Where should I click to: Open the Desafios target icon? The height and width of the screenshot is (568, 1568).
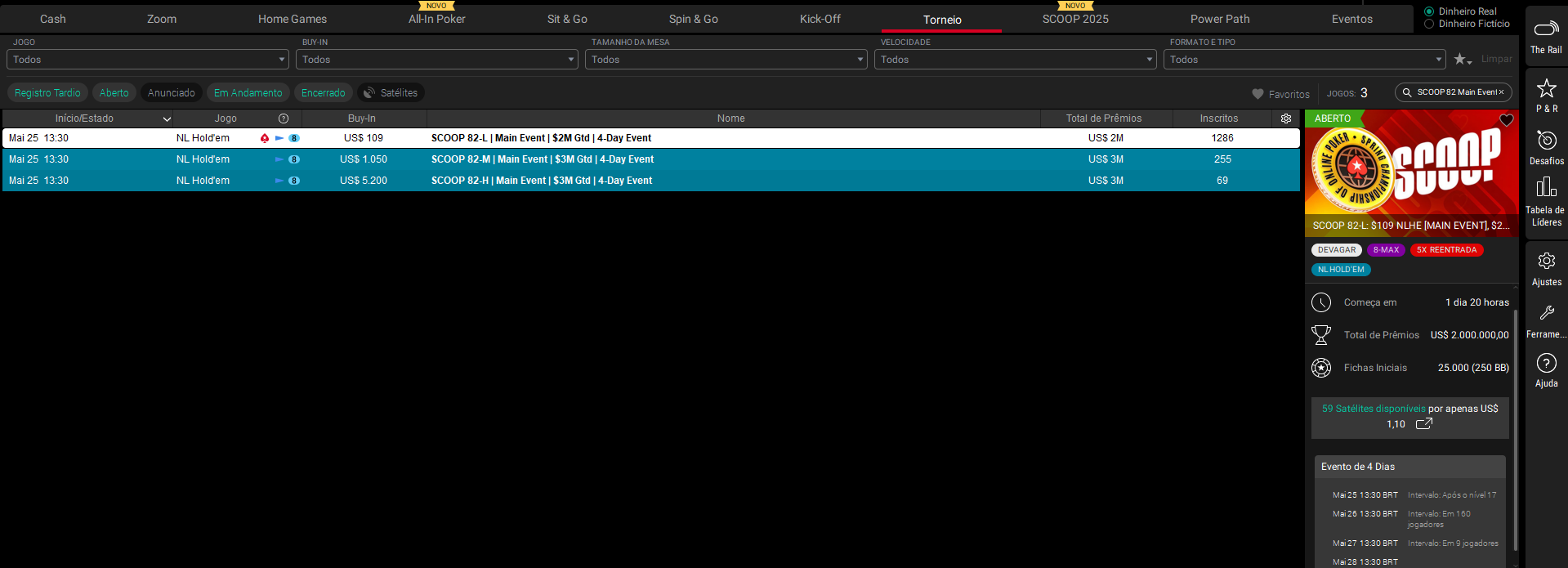pyautogui.click(x=1546, y=140)
